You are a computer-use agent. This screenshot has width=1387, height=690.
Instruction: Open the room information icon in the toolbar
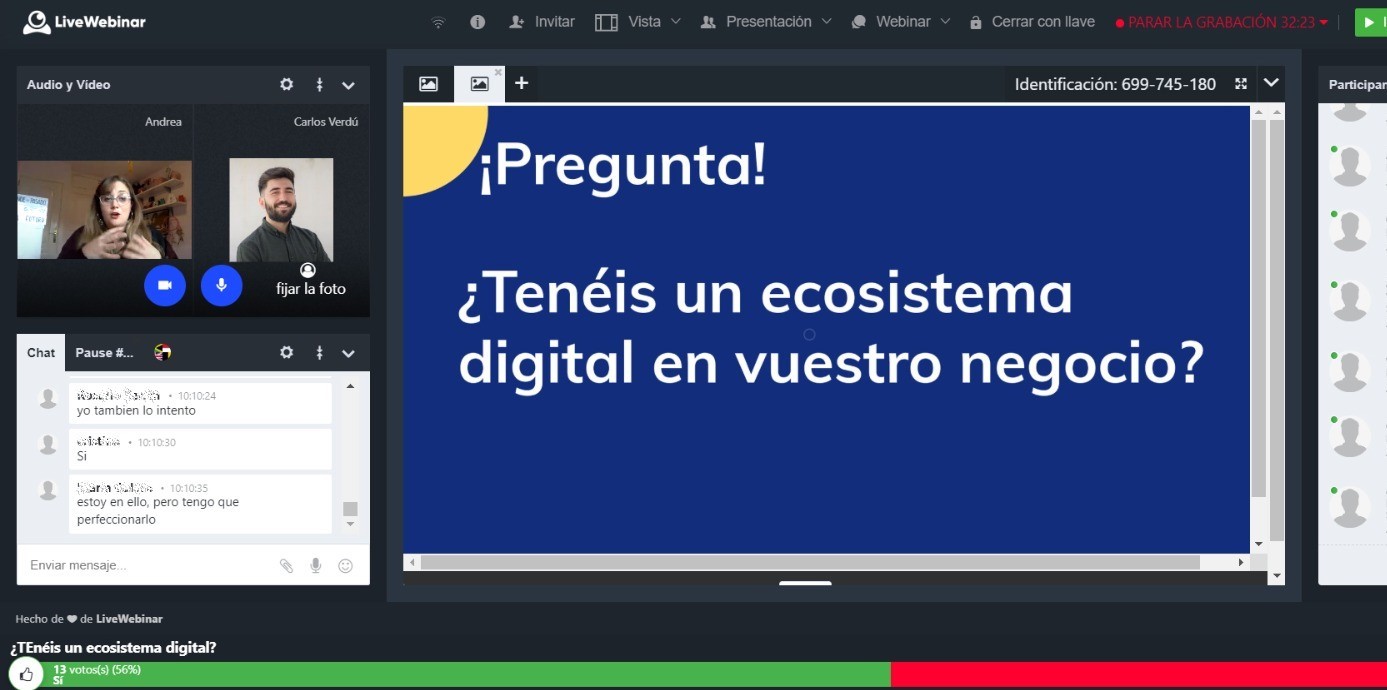477,21
